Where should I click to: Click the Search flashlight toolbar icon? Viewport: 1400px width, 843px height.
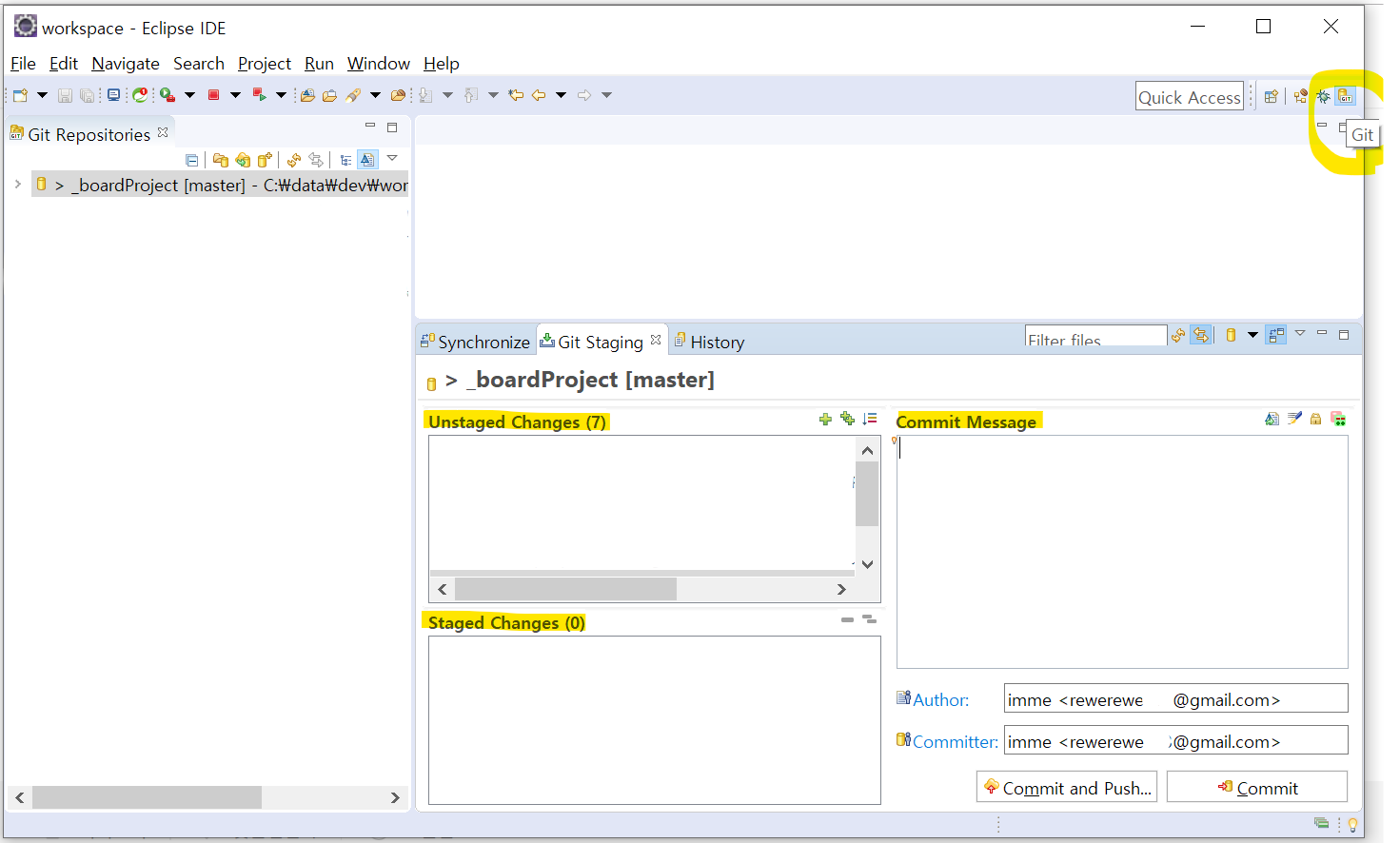354,95
